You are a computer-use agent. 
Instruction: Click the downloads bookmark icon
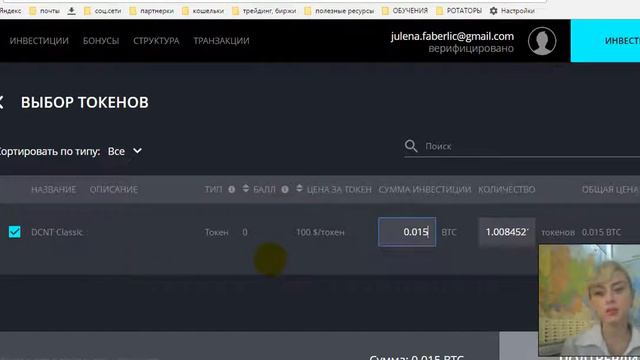click(71, 11)
